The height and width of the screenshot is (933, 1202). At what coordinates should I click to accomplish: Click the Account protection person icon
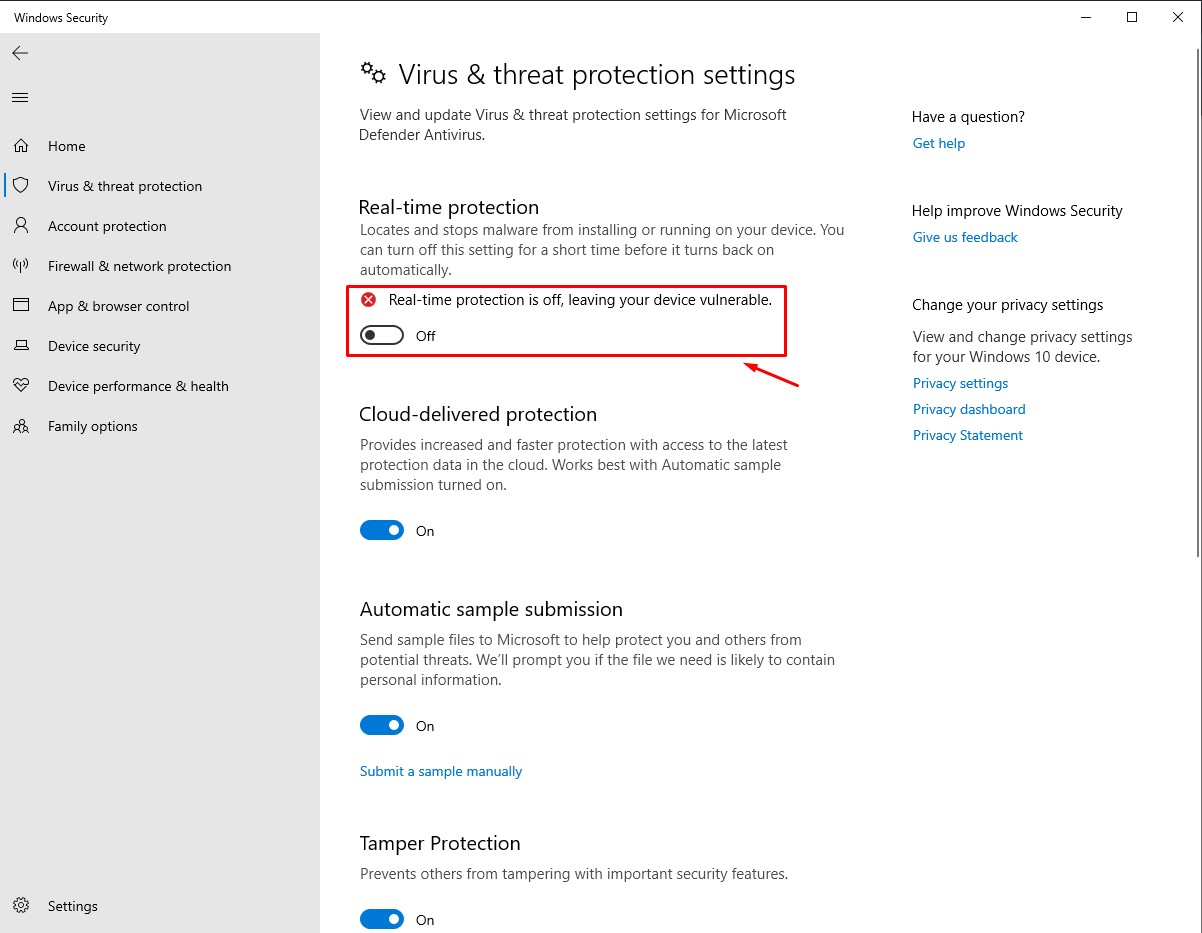[21, 226]
